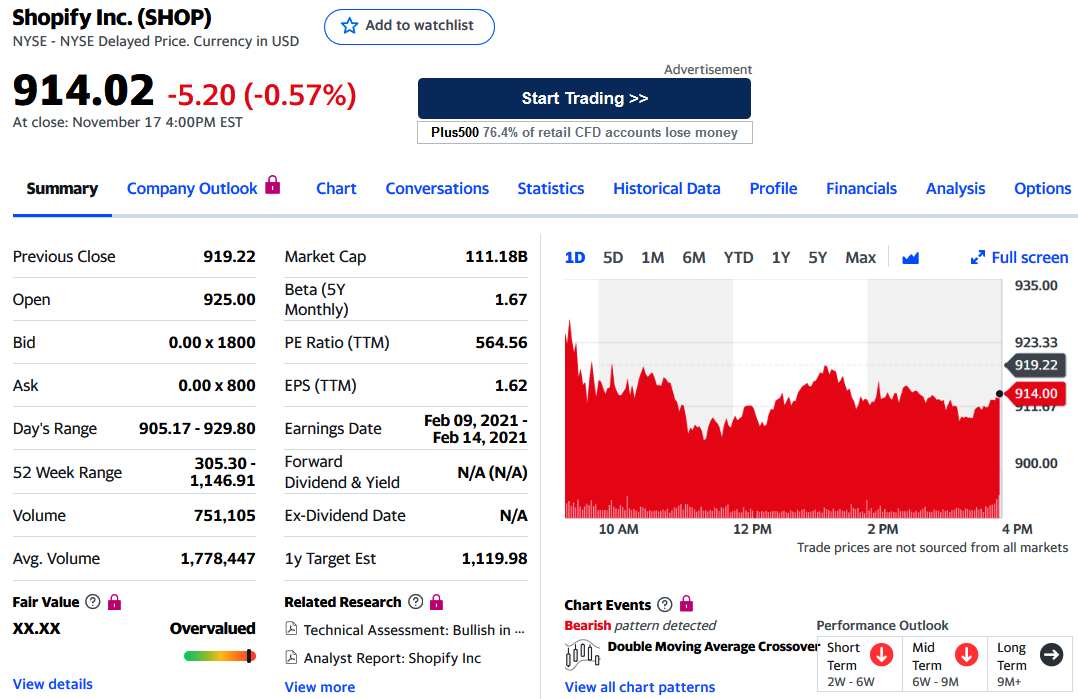Open the Analysis tab
Screen dimensions: 1078x699
(956, 188)
